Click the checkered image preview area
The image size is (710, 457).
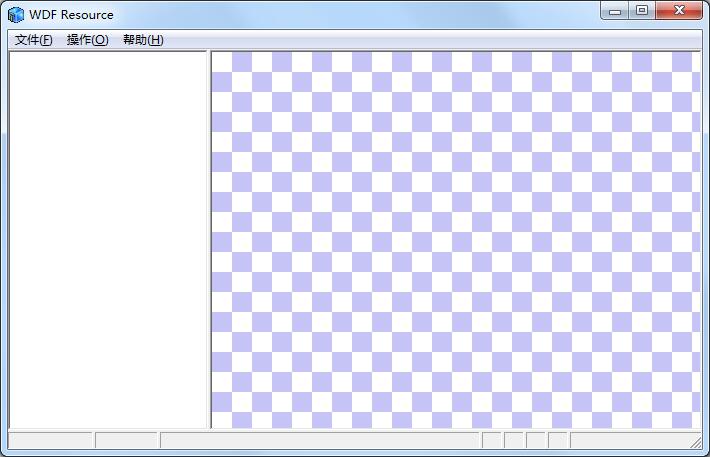(x=455, y=240)
